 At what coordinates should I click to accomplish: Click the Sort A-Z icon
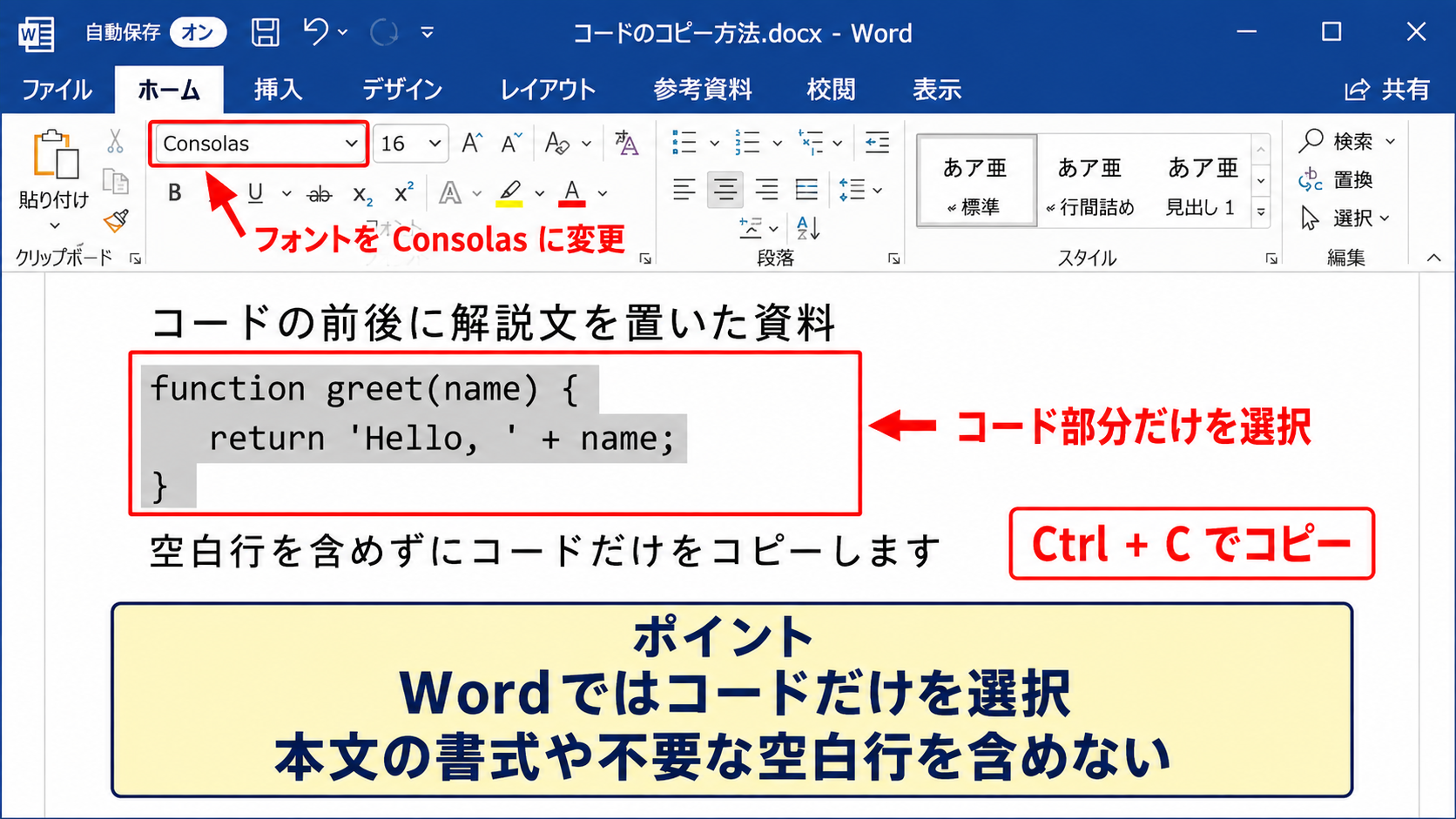coord(808,228)
